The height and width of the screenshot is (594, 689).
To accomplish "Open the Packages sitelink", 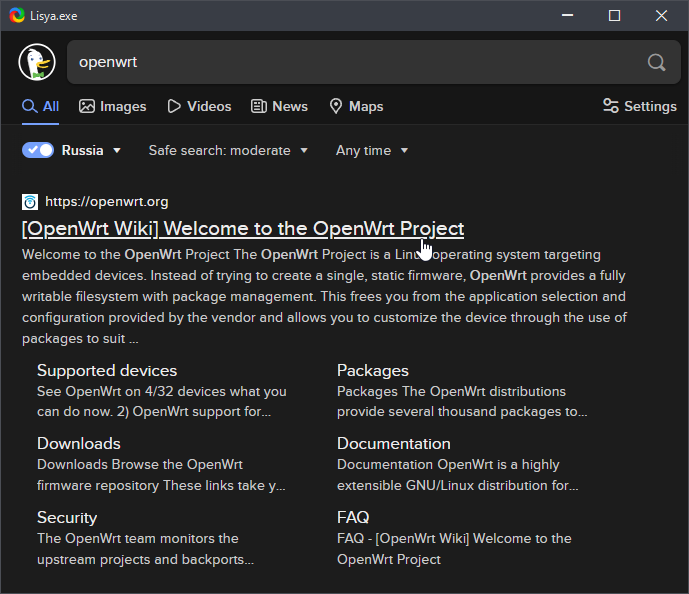I will click(373, 370).
